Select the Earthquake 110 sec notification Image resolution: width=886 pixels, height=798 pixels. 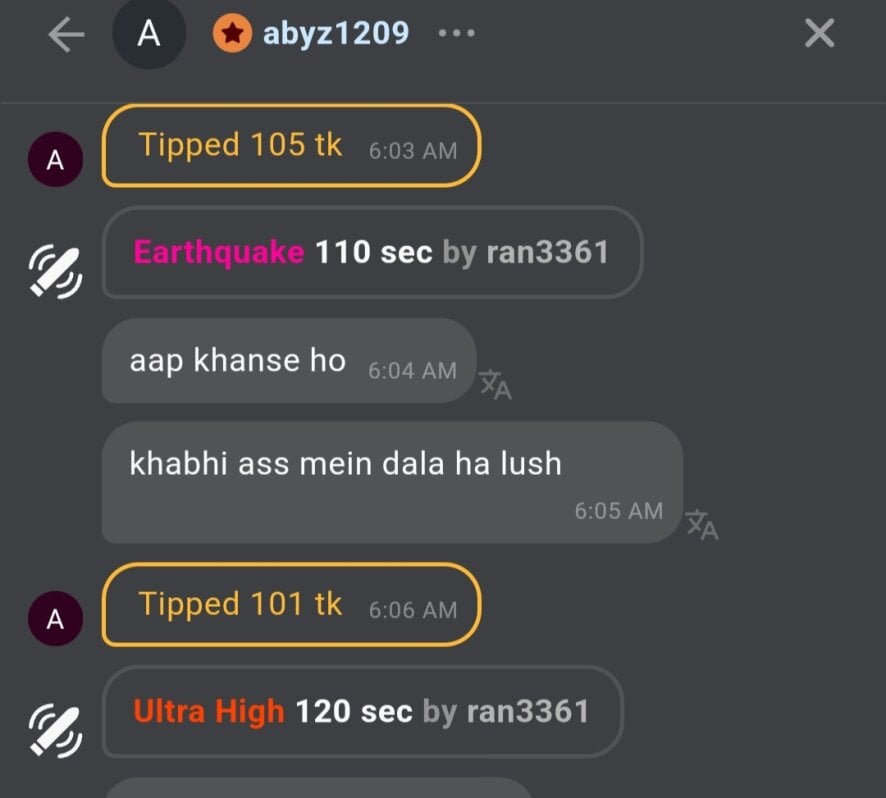click(372, 252)
